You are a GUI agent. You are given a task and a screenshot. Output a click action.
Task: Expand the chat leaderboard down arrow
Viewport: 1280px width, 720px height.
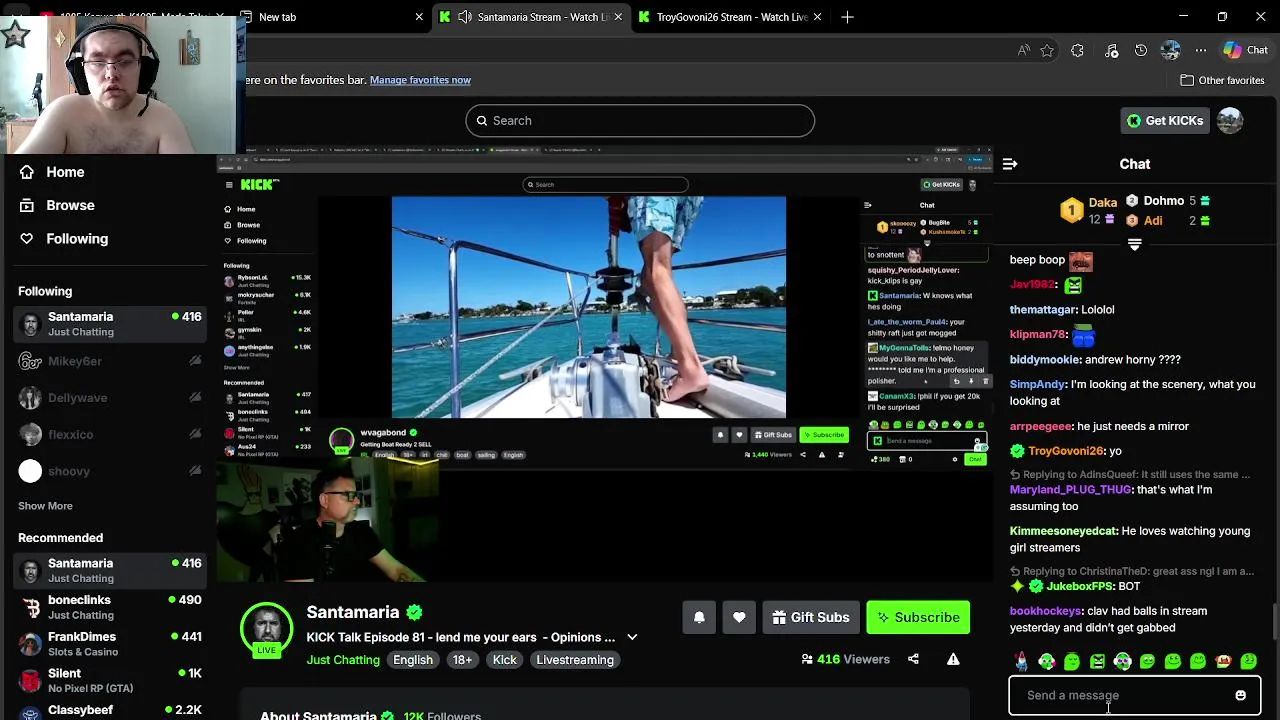tap(1134, 244)
